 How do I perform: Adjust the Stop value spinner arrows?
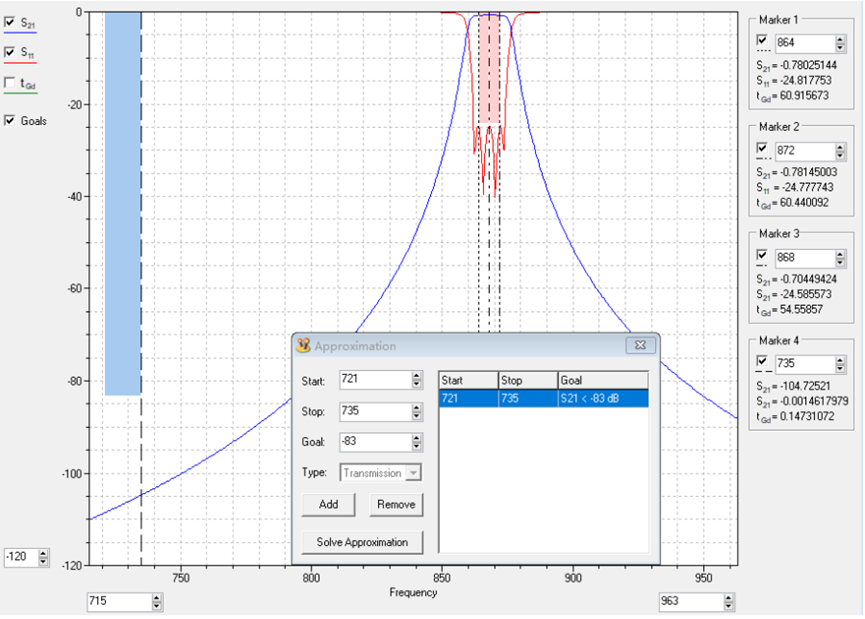coord(416,412)
